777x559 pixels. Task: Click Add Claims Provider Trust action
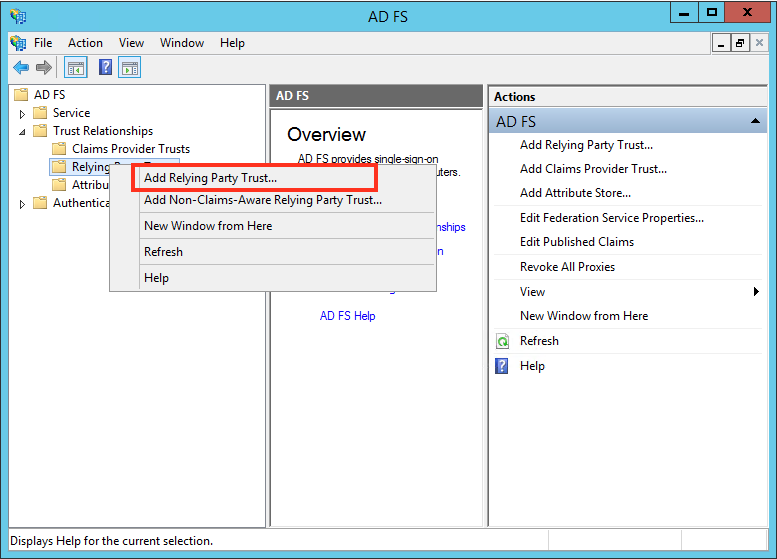click(x=593, y=169)
